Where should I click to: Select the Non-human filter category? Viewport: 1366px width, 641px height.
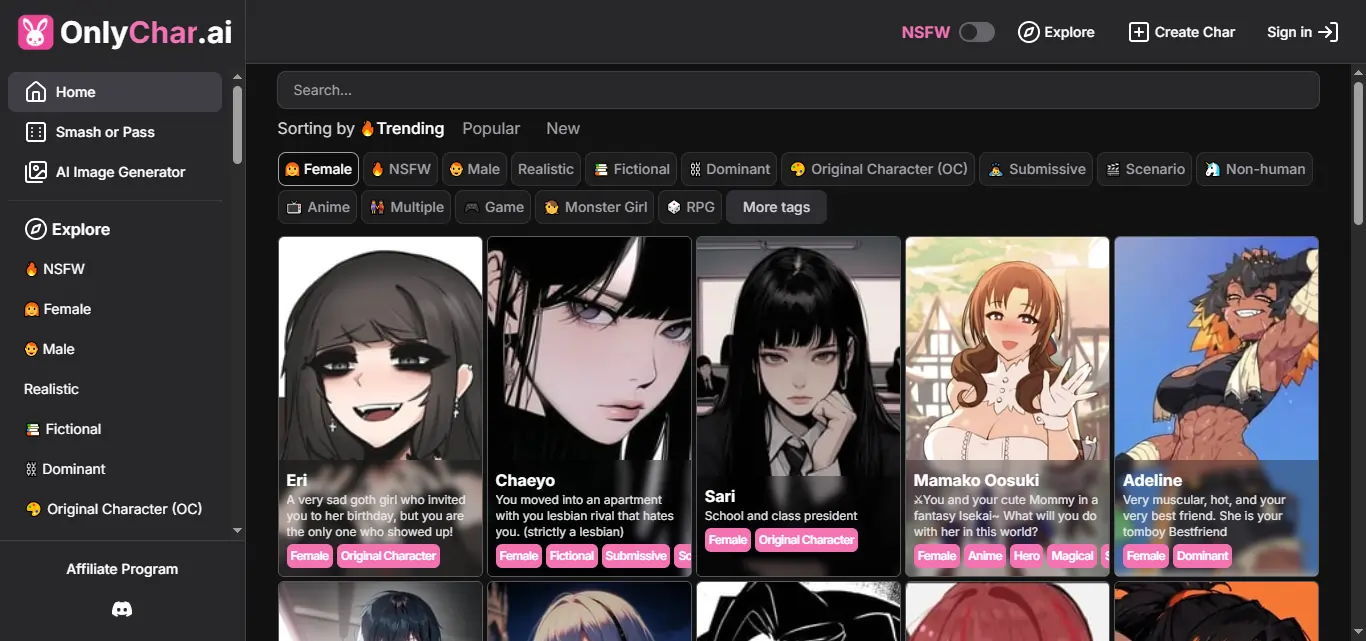point(1254,168)
